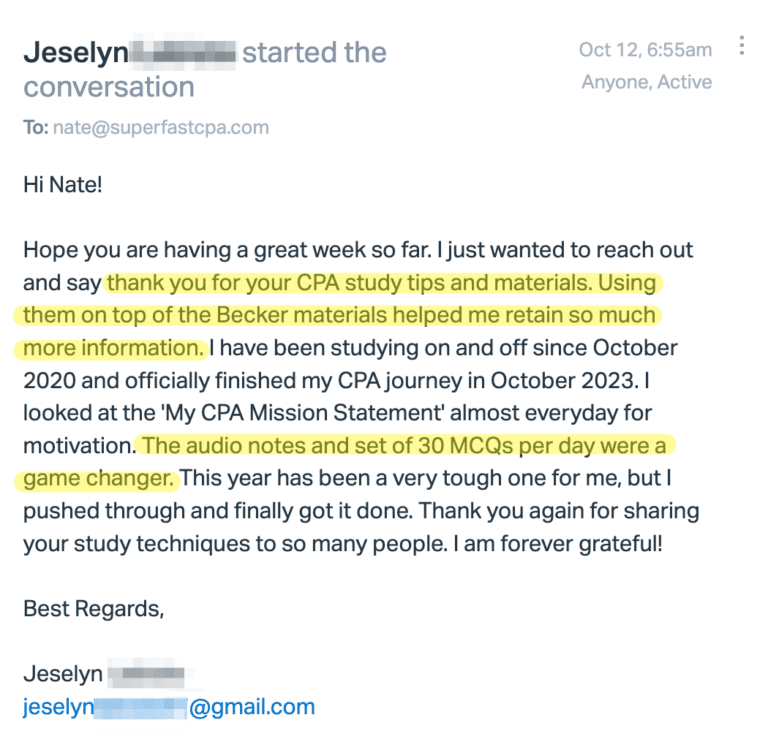Viewport: 768px width, 750px height.
Task: Click the Anyone, Active status label
Action: coord(647,82)
